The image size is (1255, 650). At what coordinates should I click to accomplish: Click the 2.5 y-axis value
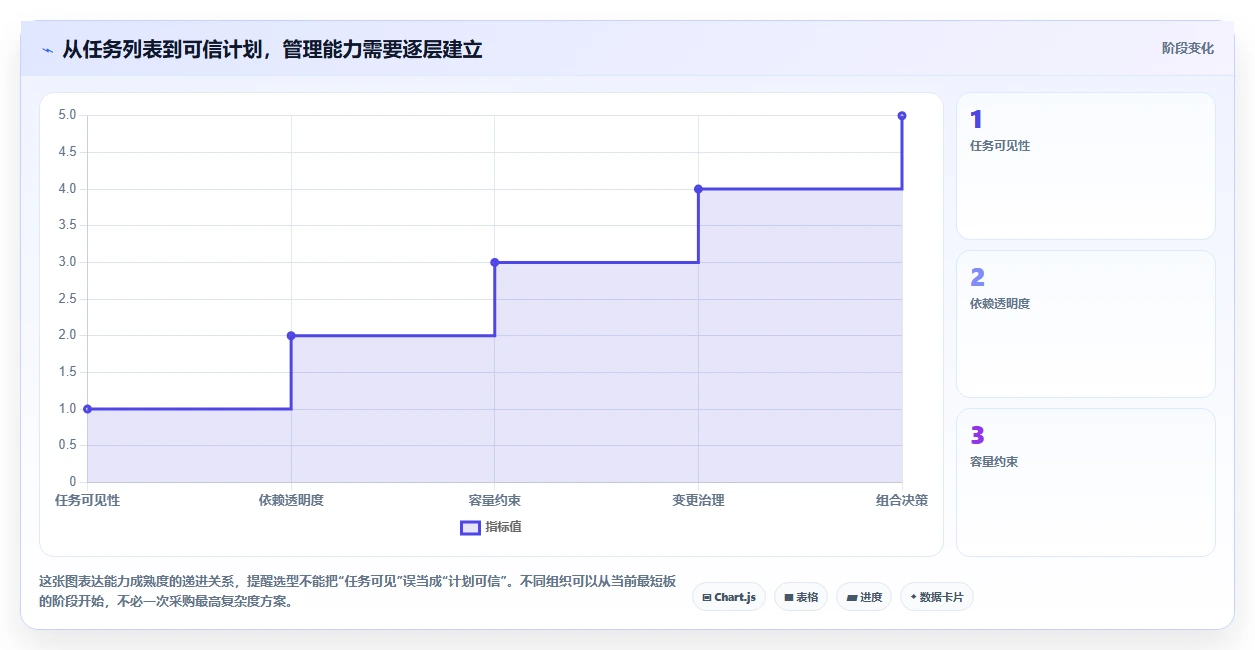[67, 299]
